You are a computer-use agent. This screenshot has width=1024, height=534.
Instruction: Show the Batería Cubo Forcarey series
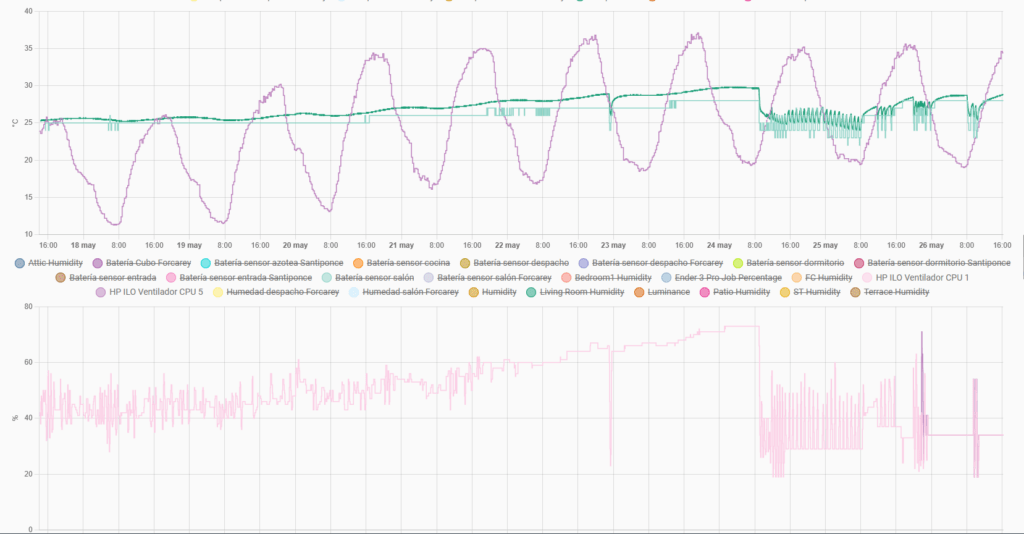point(148,263)
